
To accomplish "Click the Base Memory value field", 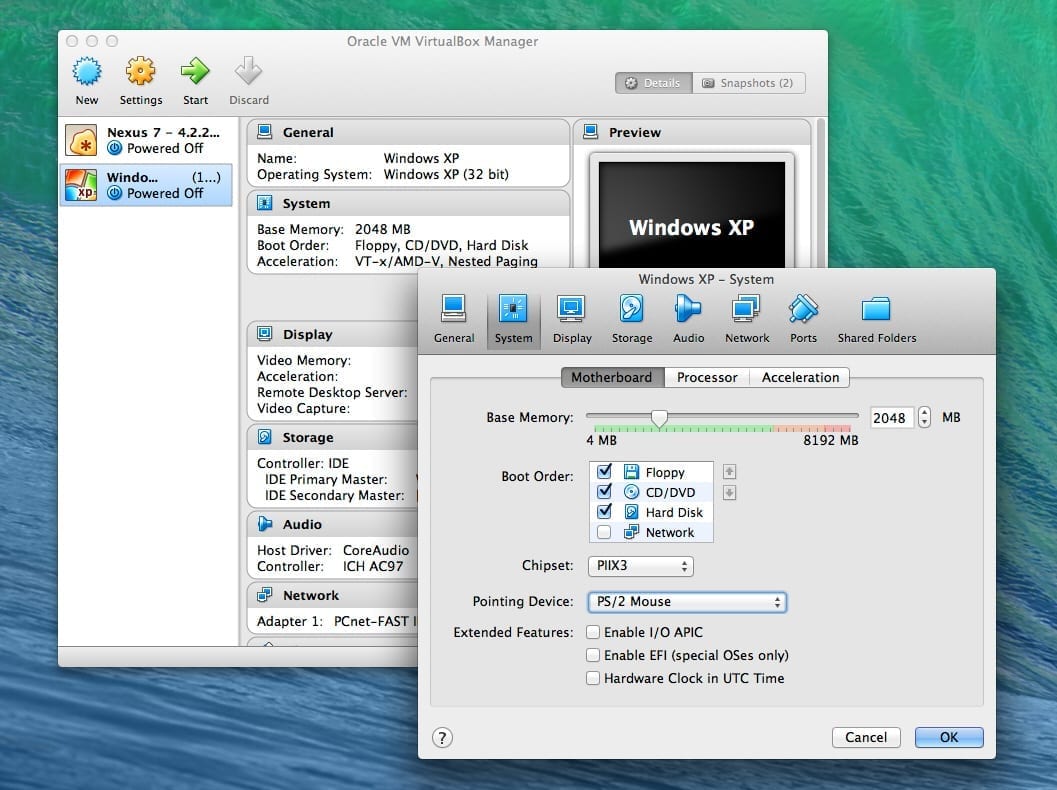I will (x=892, y=418).
